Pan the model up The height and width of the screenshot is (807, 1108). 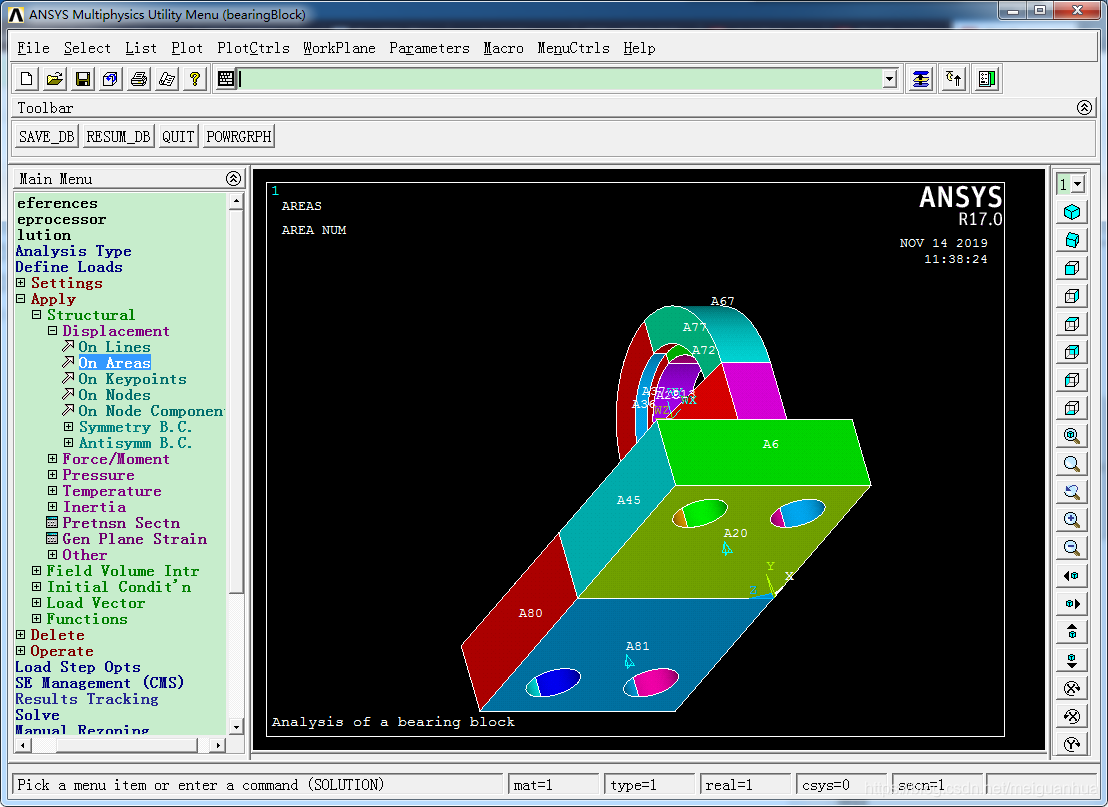tap(1071, 632)
